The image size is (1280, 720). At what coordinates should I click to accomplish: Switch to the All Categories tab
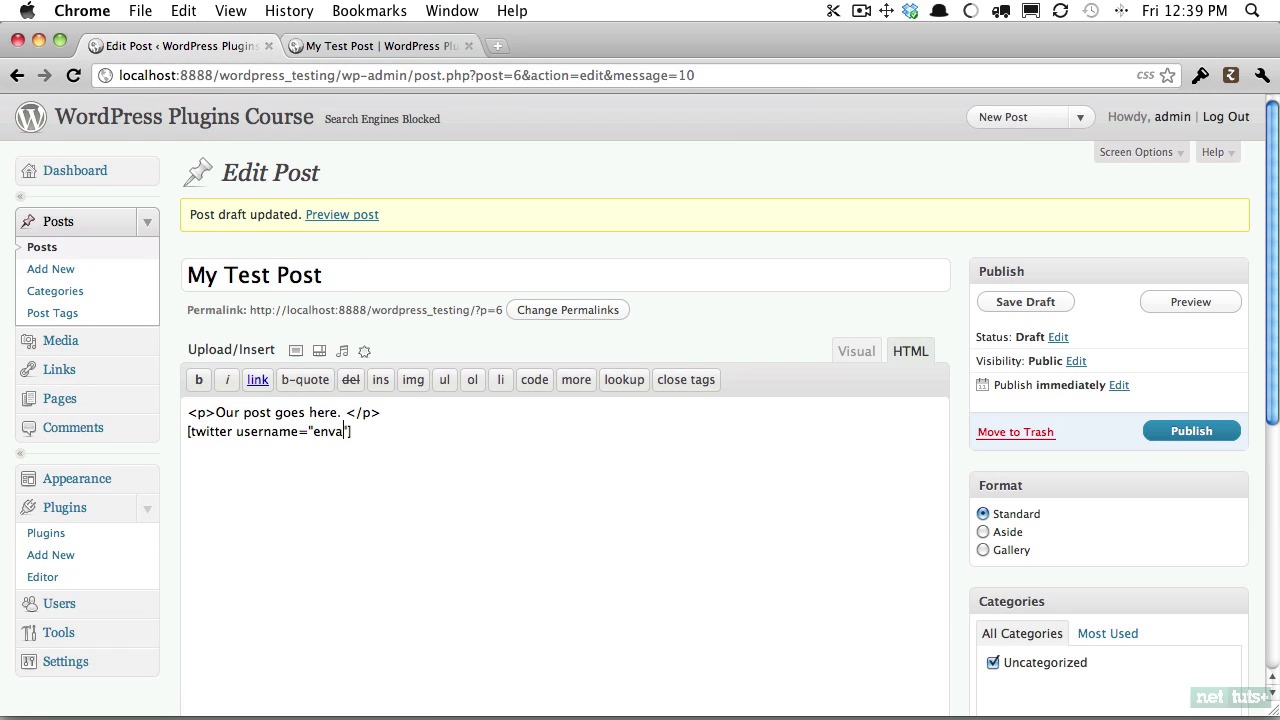point(1022,634)
